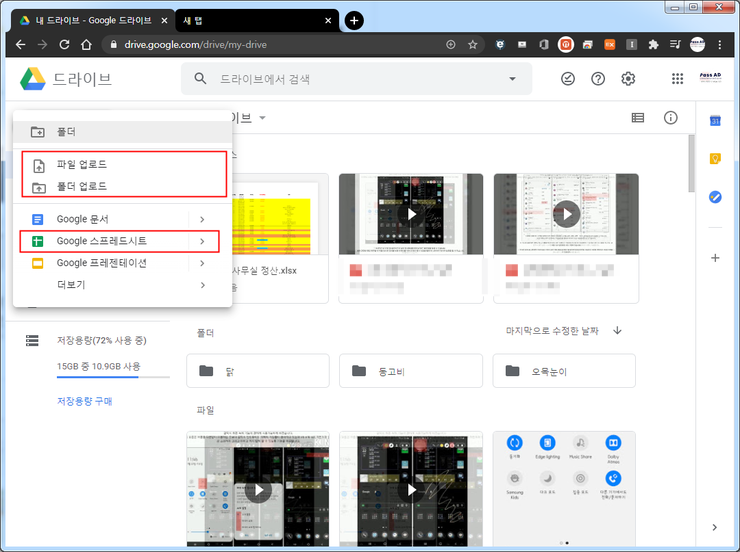Close the 내 드라이브 browser tab
740x552 pixels.
tap(164, 21)
